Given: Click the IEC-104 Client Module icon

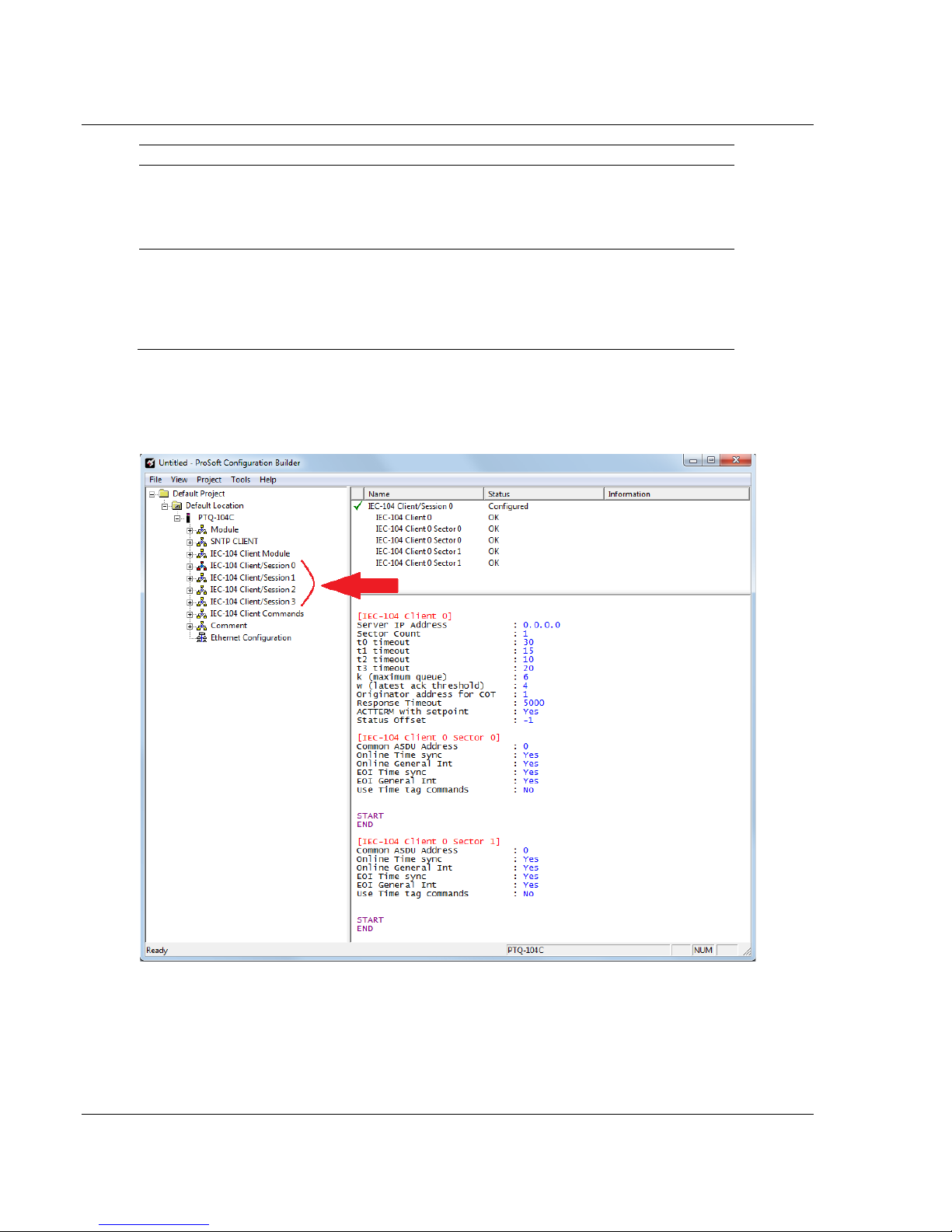Looking at the screenshot, I should point(201,553).
